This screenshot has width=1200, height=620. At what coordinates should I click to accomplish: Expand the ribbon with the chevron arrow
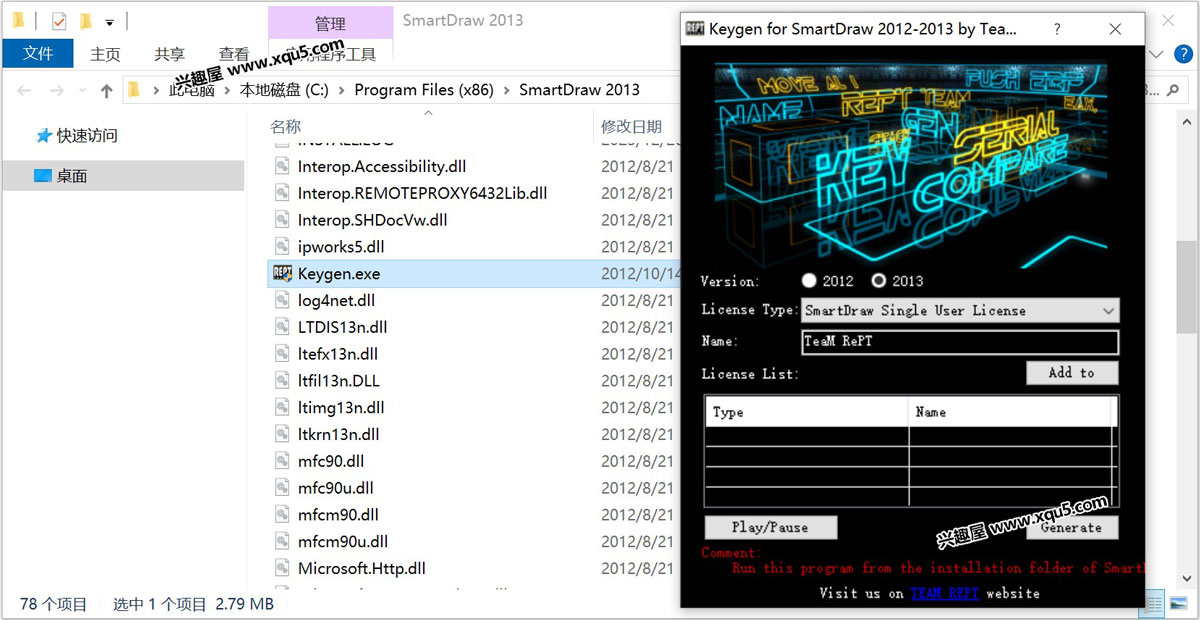point(1157,54)
